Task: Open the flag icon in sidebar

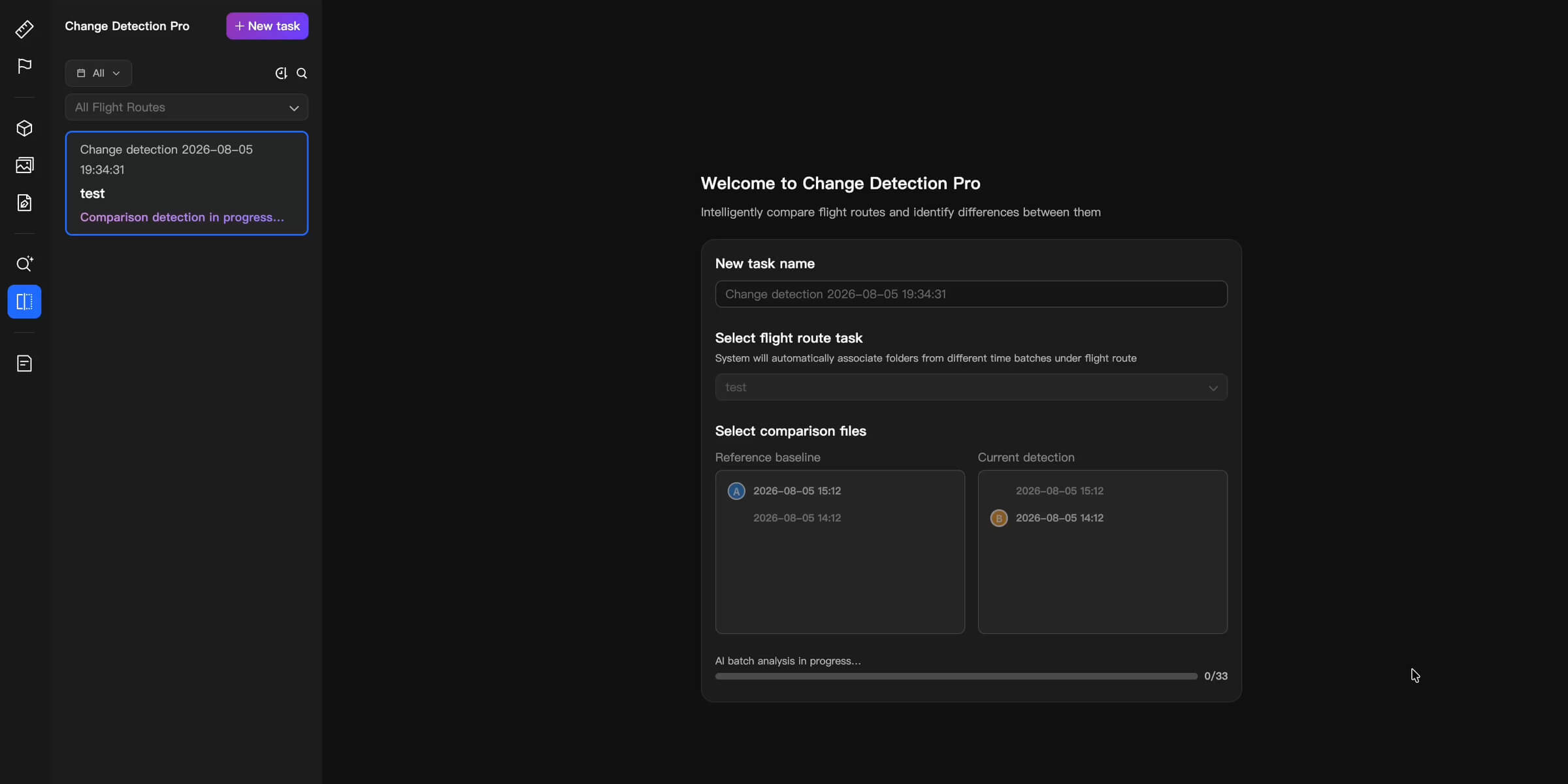Action: coord(24,66)
